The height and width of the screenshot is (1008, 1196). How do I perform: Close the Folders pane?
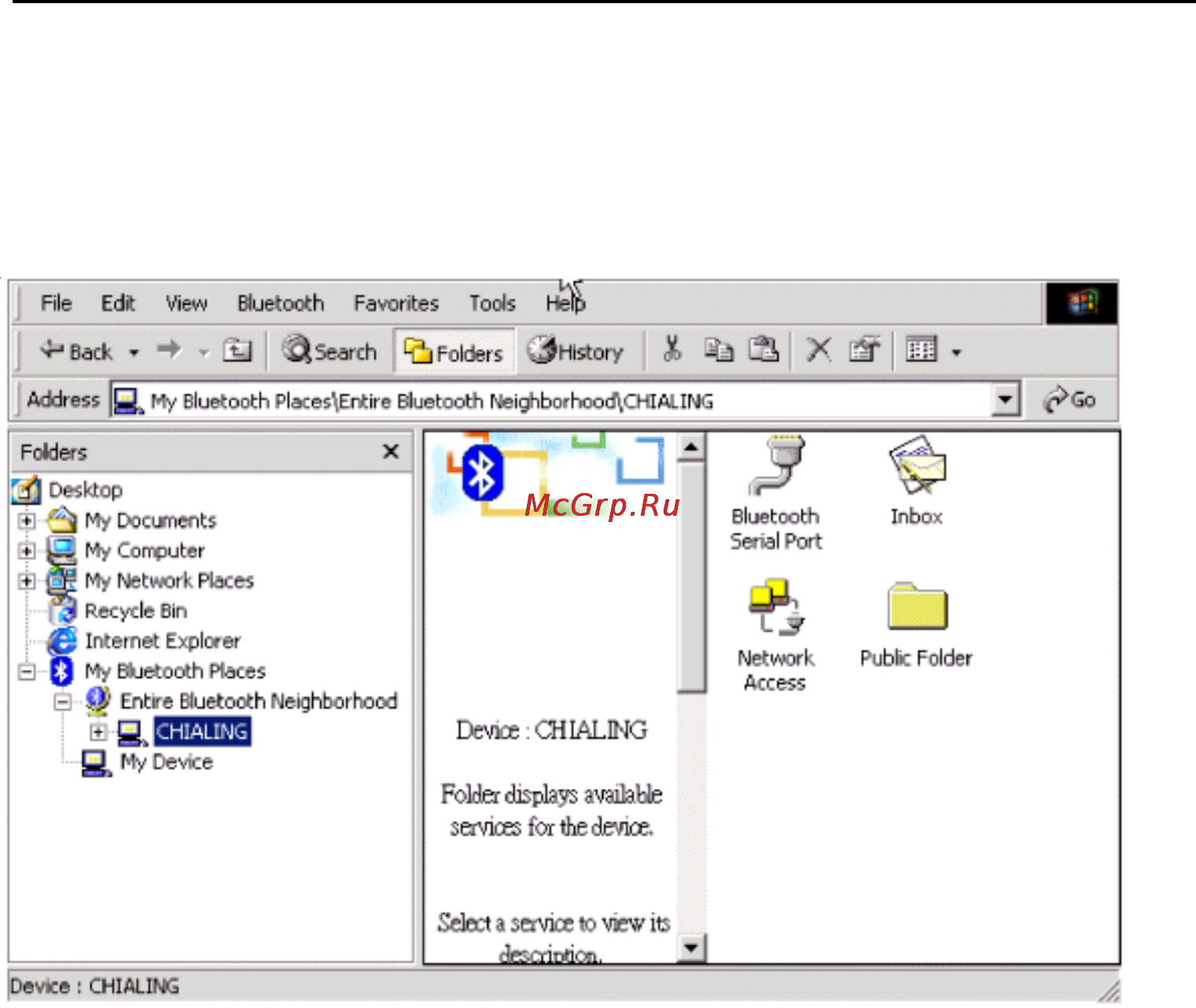coord(391,451)
